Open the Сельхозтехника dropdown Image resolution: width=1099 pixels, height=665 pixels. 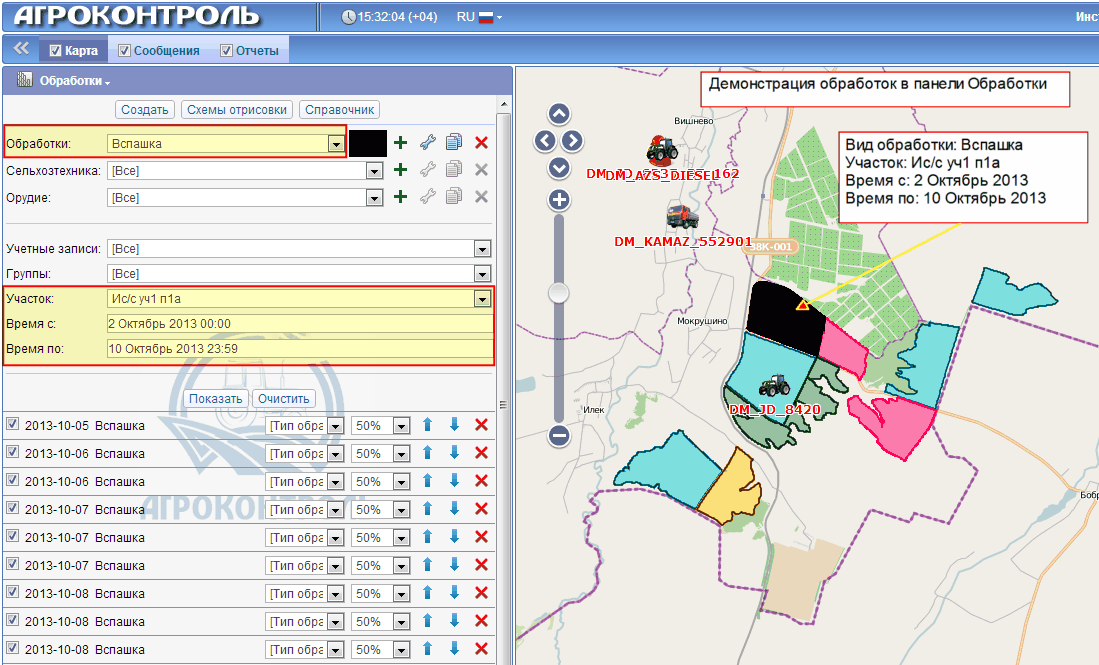click(x=374, y=171)
